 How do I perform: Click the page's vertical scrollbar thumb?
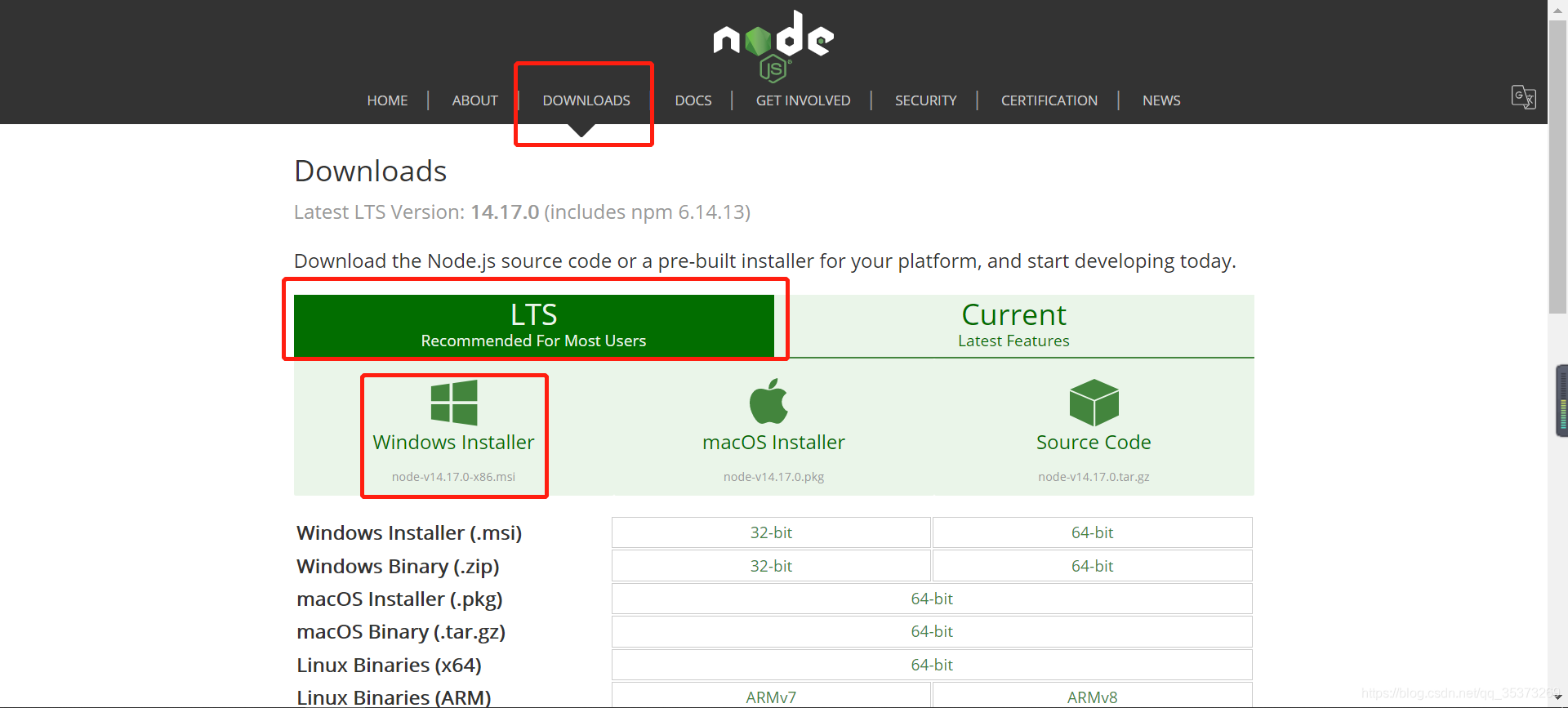(x=1557, y=167)
